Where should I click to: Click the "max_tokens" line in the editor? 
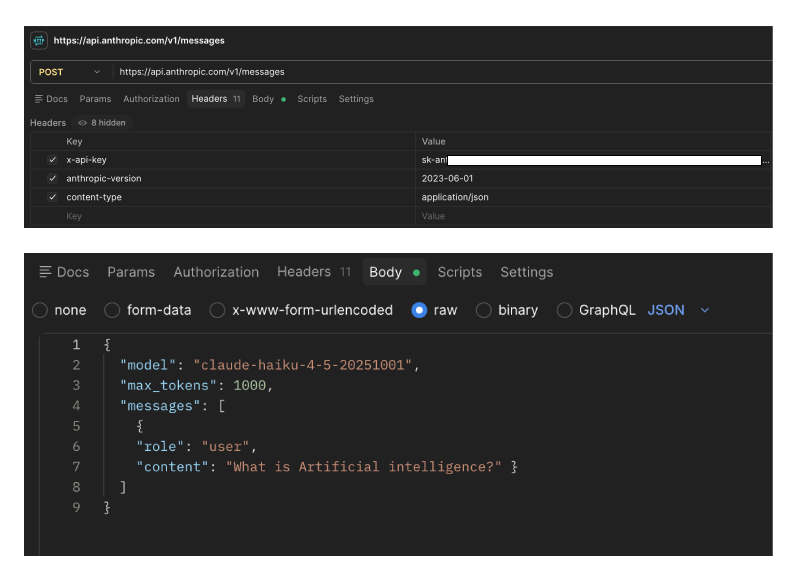(196, 386)
